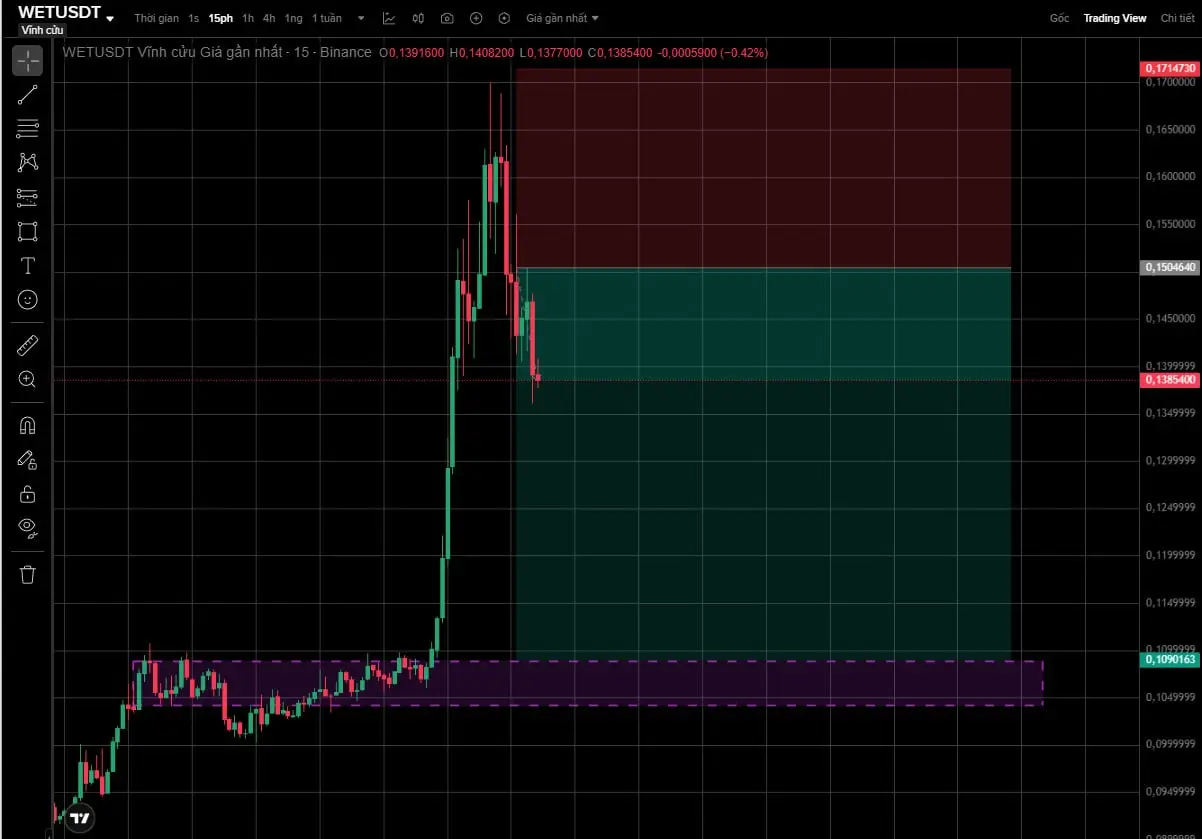Select the long/short position forecasting tool
Screen dimensions: 1202x839
(x=27, y=196)
